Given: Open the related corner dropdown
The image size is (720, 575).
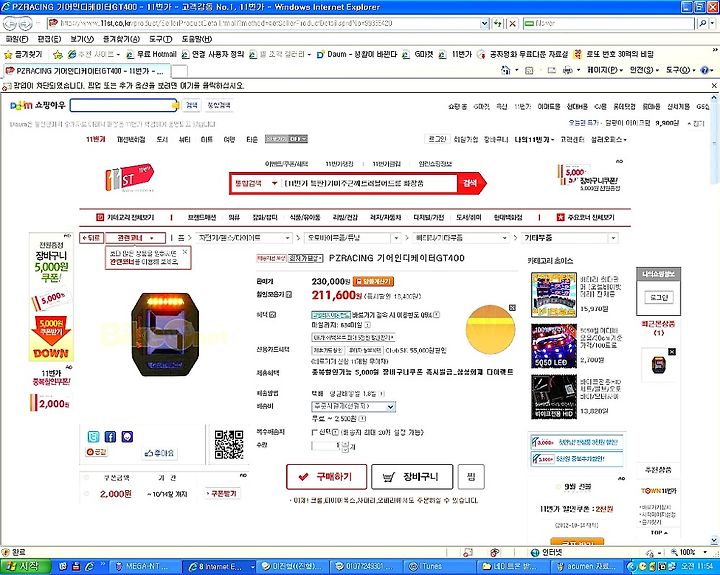Looking at the screenshot, I should 135,238.
